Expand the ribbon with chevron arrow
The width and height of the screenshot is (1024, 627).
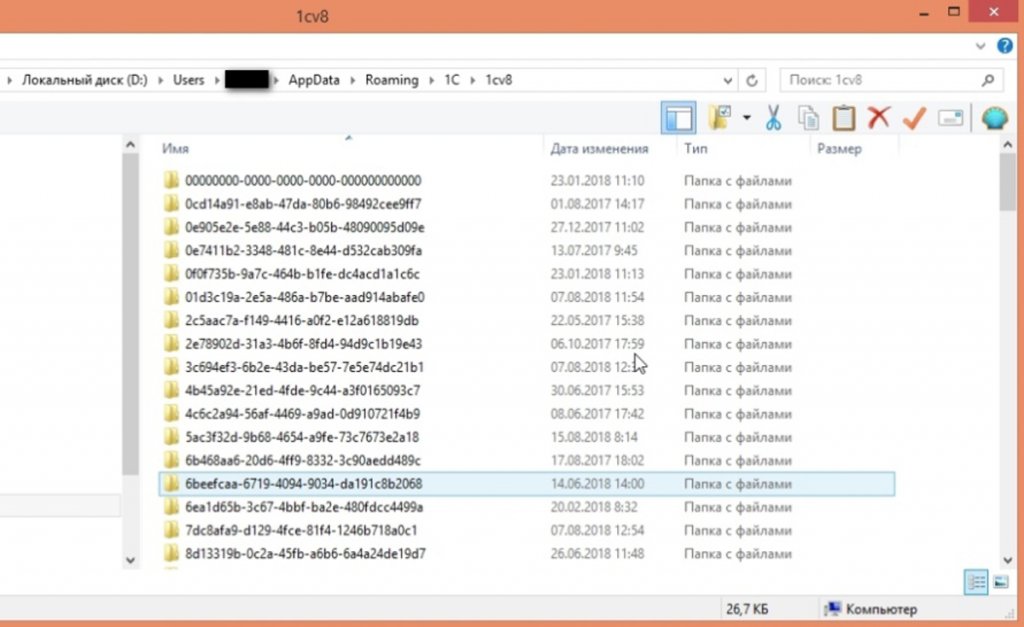point(980,46)
